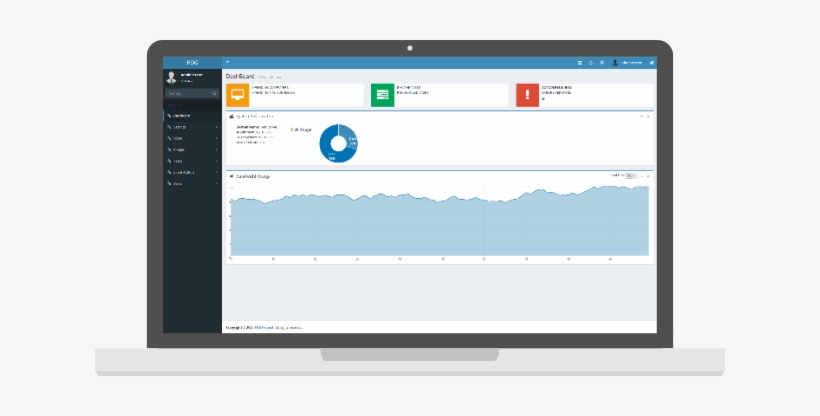
Task: Open the user account menu in top bar
Action: [630, 62]
